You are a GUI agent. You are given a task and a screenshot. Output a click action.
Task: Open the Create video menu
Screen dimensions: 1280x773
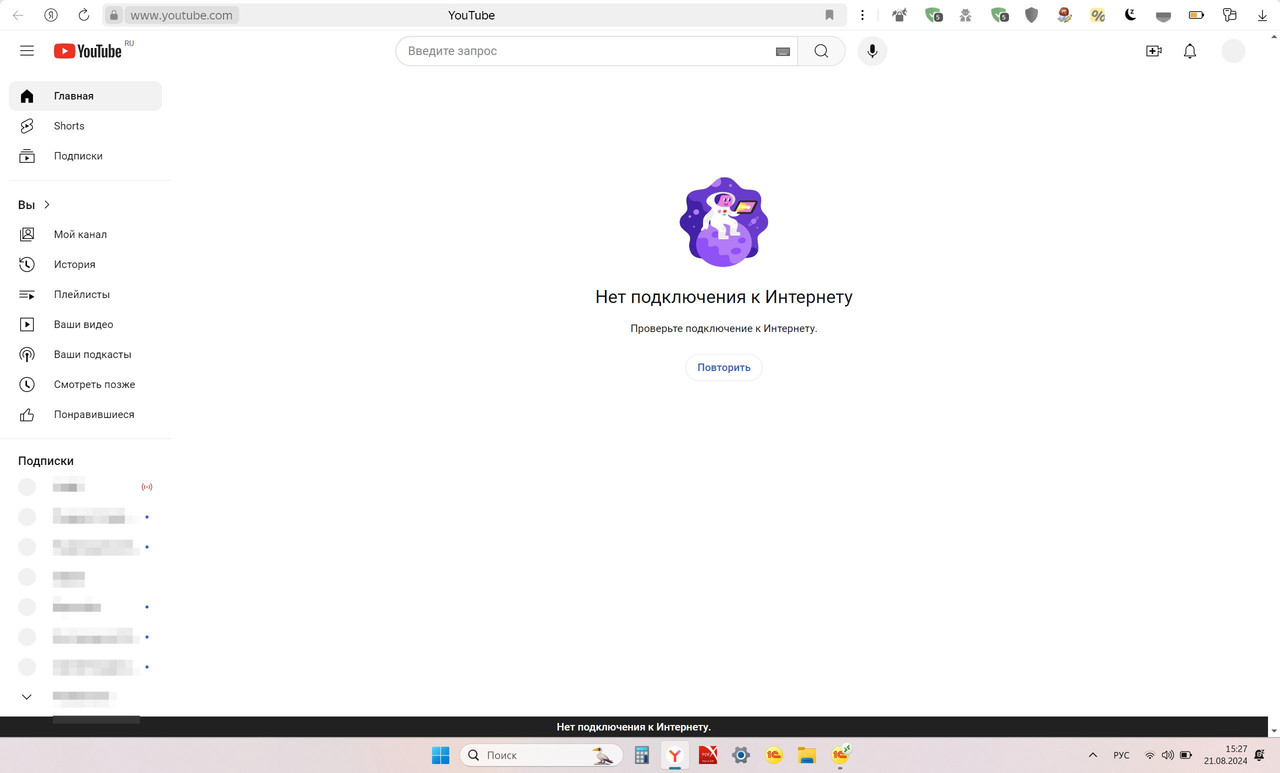1154,51
